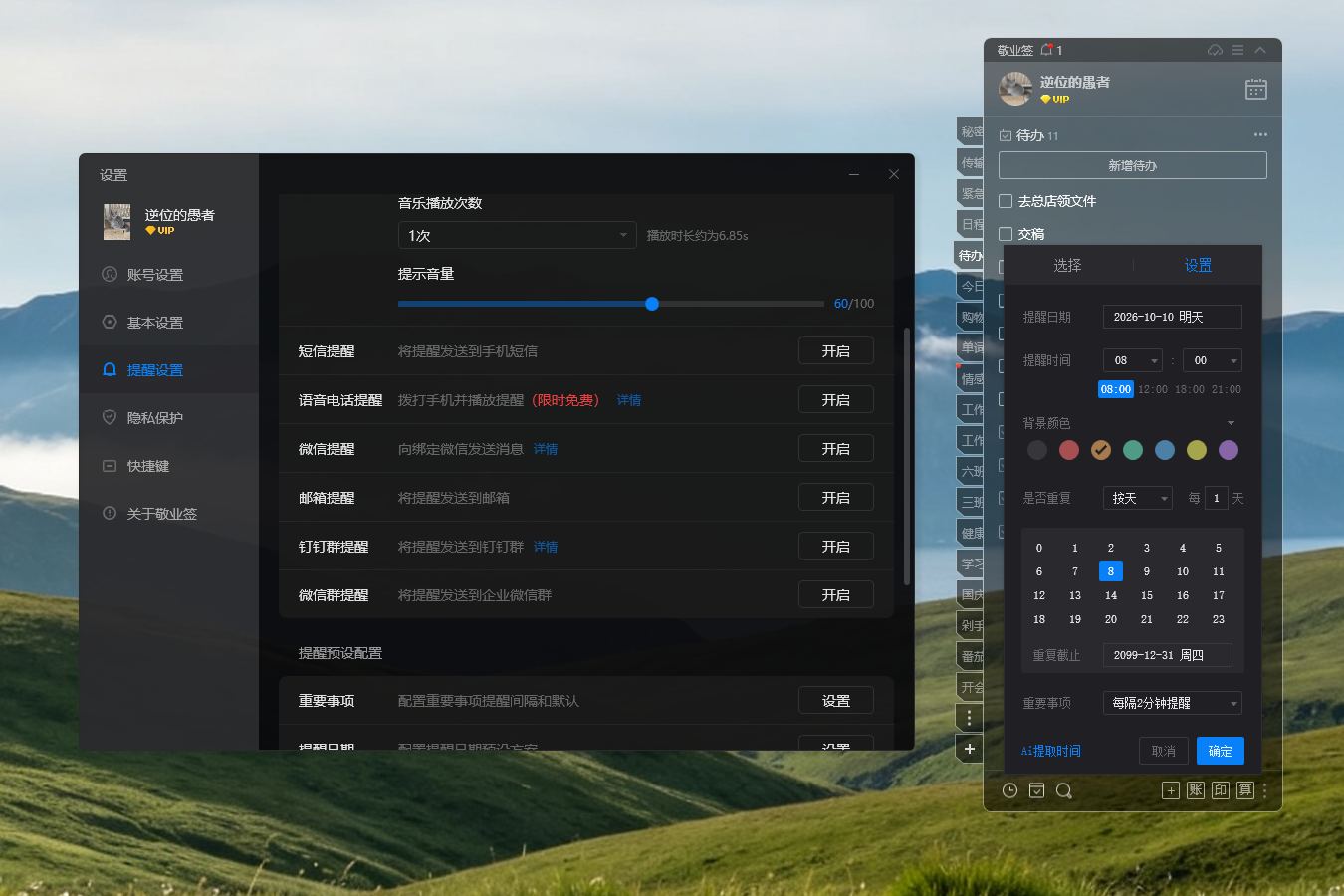Image resolution: width=1344 pixels, height=896 pixels.
Task: Open the 是否重复 dropdown showing 按天
Action: click(1138, 498)
